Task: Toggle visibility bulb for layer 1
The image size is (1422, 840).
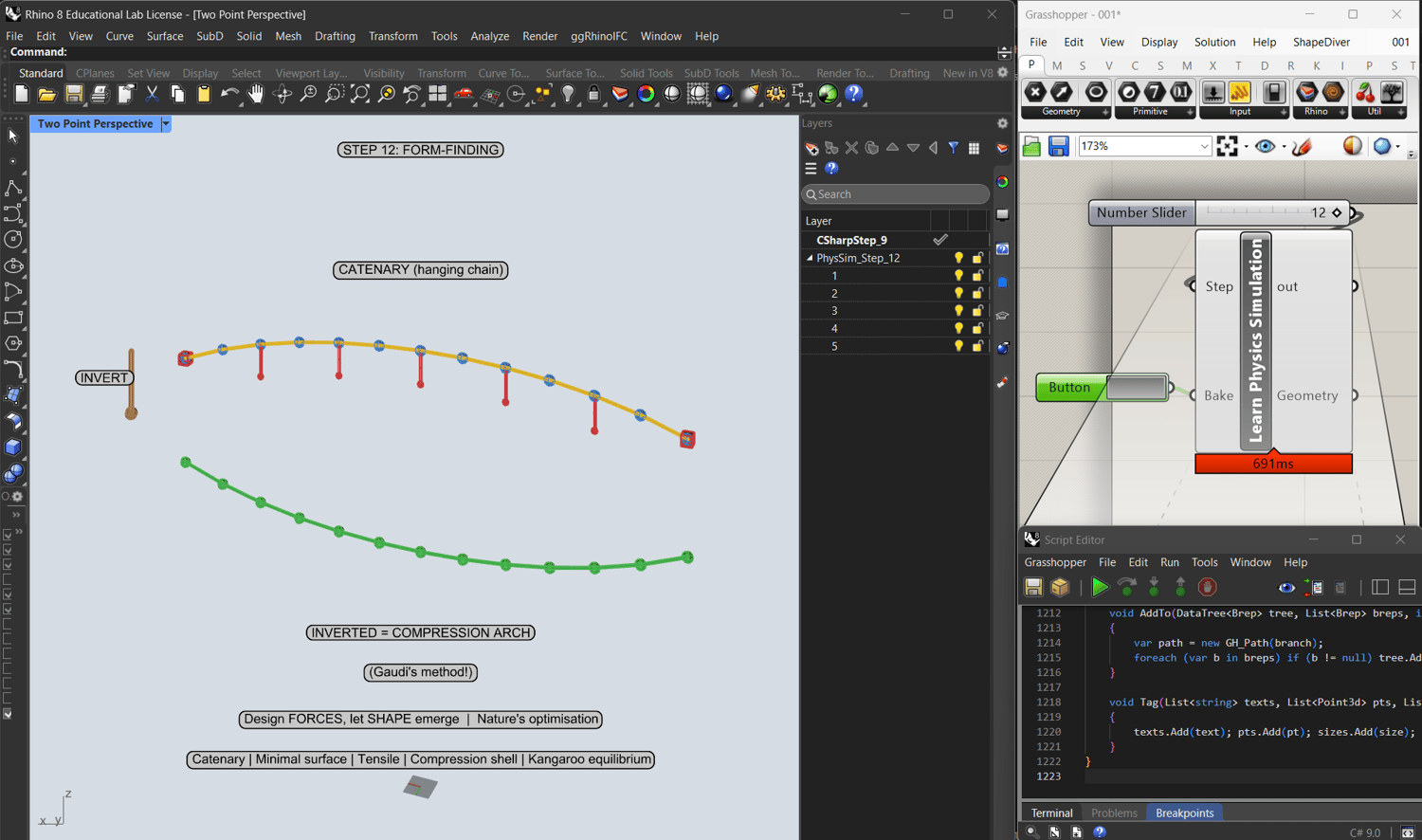Action: [958, 276]
